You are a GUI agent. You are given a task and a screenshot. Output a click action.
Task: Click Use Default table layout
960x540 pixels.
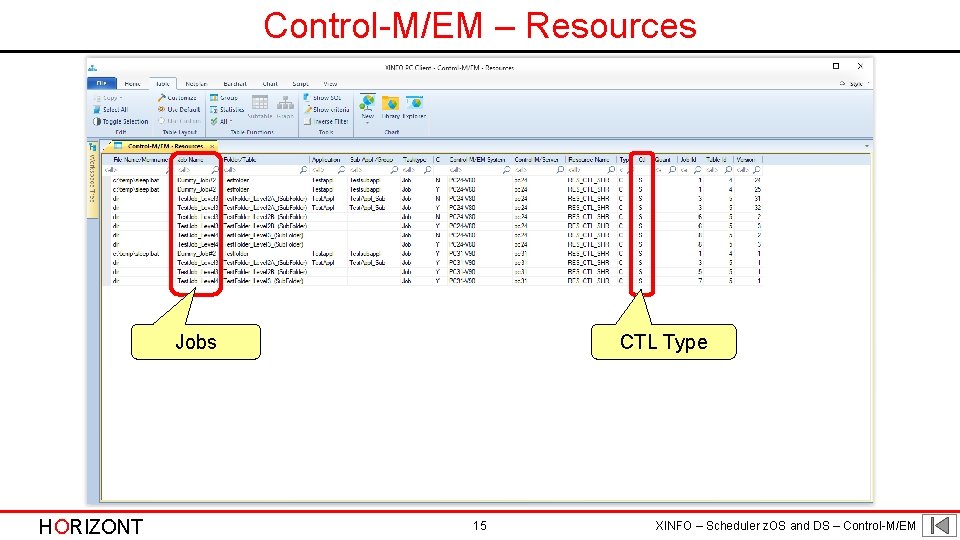179,110
